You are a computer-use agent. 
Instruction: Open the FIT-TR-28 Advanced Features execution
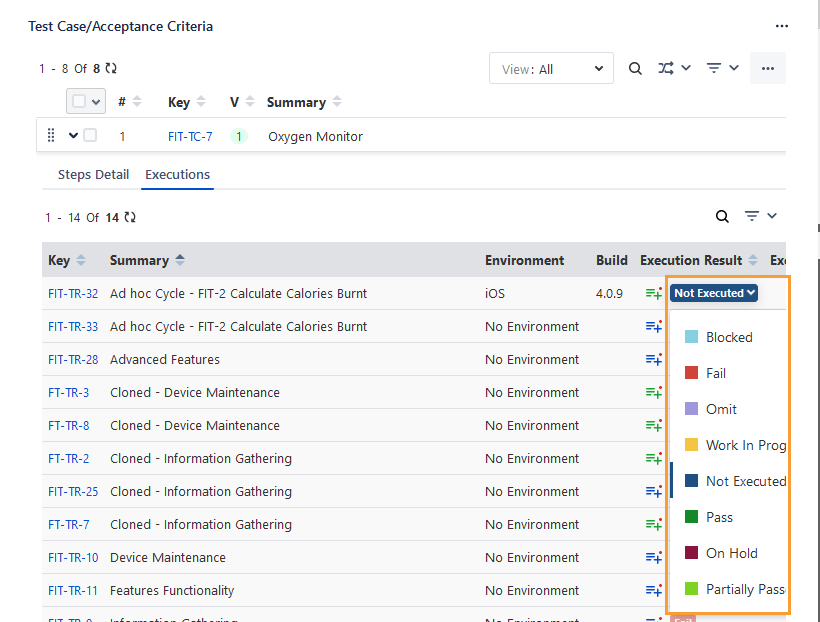pos(72,359)
